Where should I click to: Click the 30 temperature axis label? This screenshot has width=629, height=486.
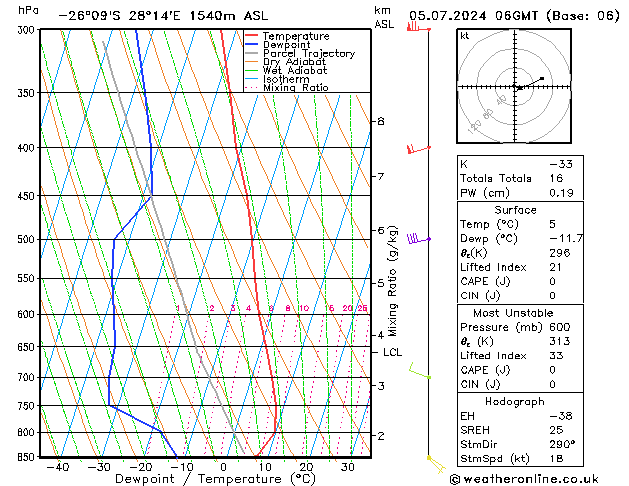[348, 467]
